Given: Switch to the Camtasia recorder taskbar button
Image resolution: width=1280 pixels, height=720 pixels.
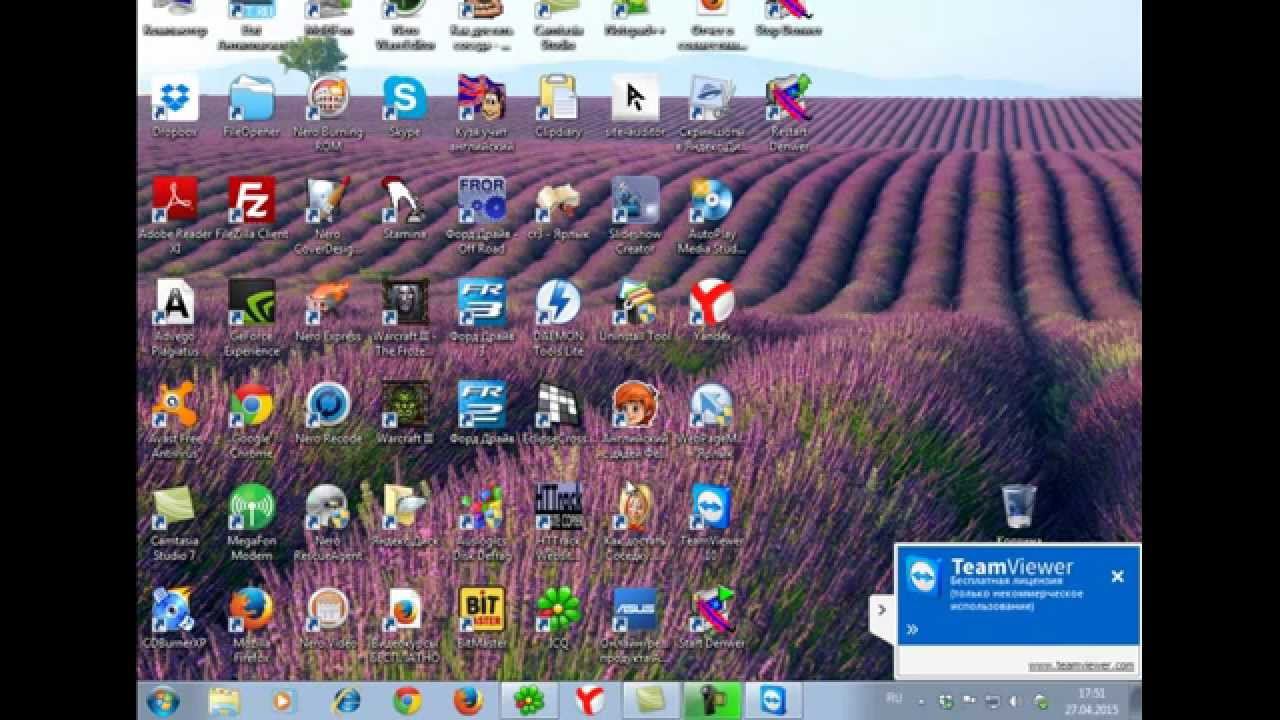Looking at the screenshot, I should pos(712,701).
